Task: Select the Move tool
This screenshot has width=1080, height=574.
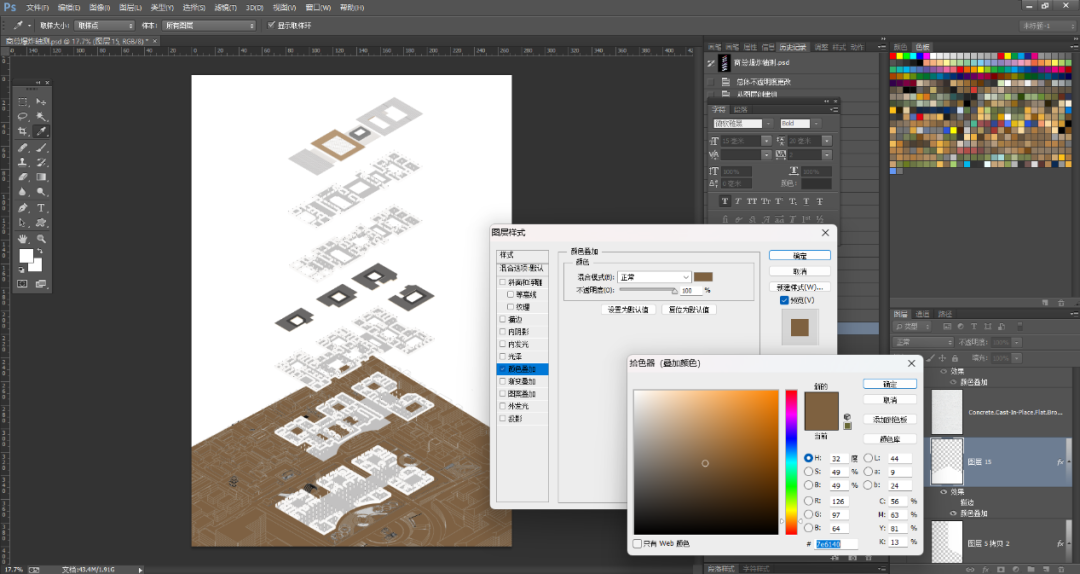Action: coord(41,101)
